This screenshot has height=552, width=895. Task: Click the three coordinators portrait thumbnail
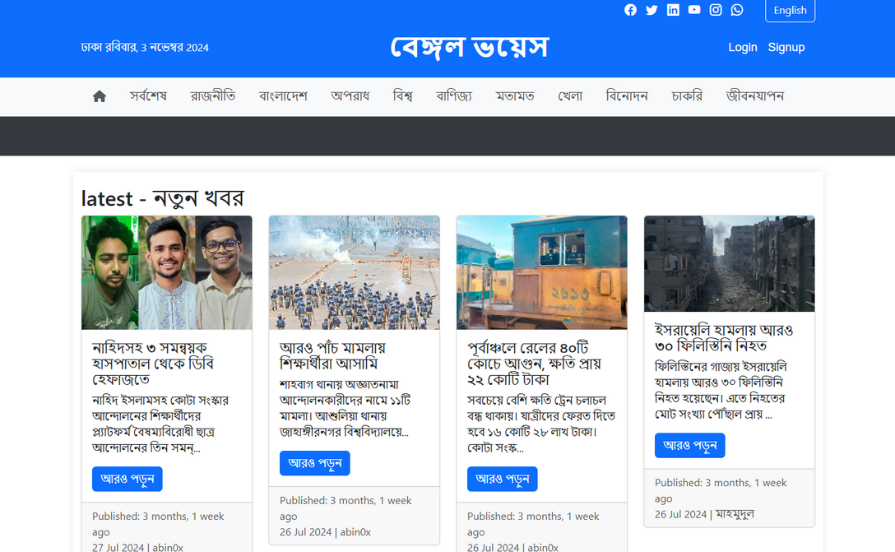pyautogui.click(x=167, y=272)
